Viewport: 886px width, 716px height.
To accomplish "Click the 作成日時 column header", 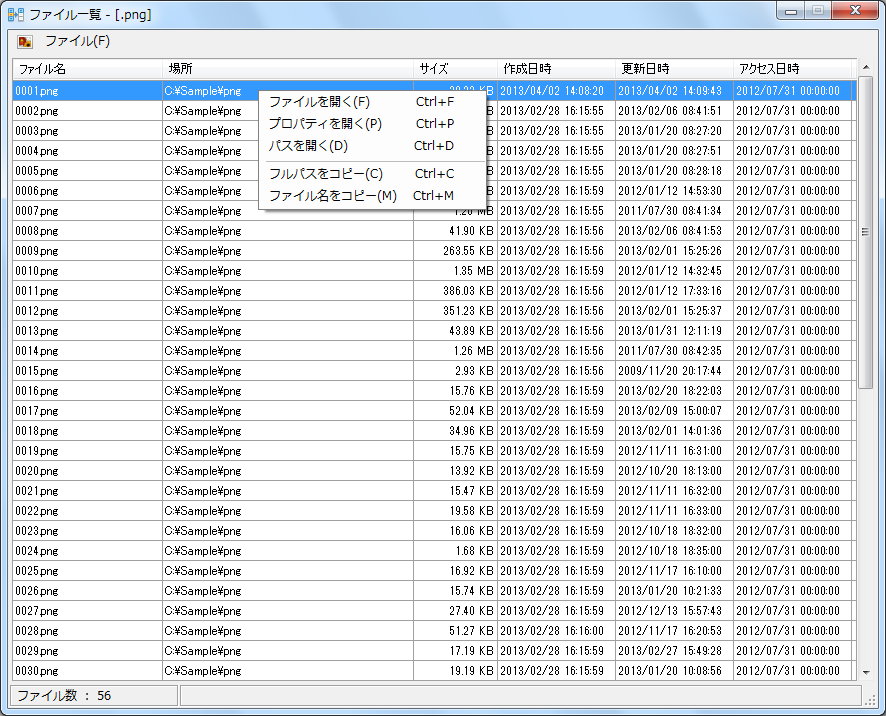I will 556,69.
